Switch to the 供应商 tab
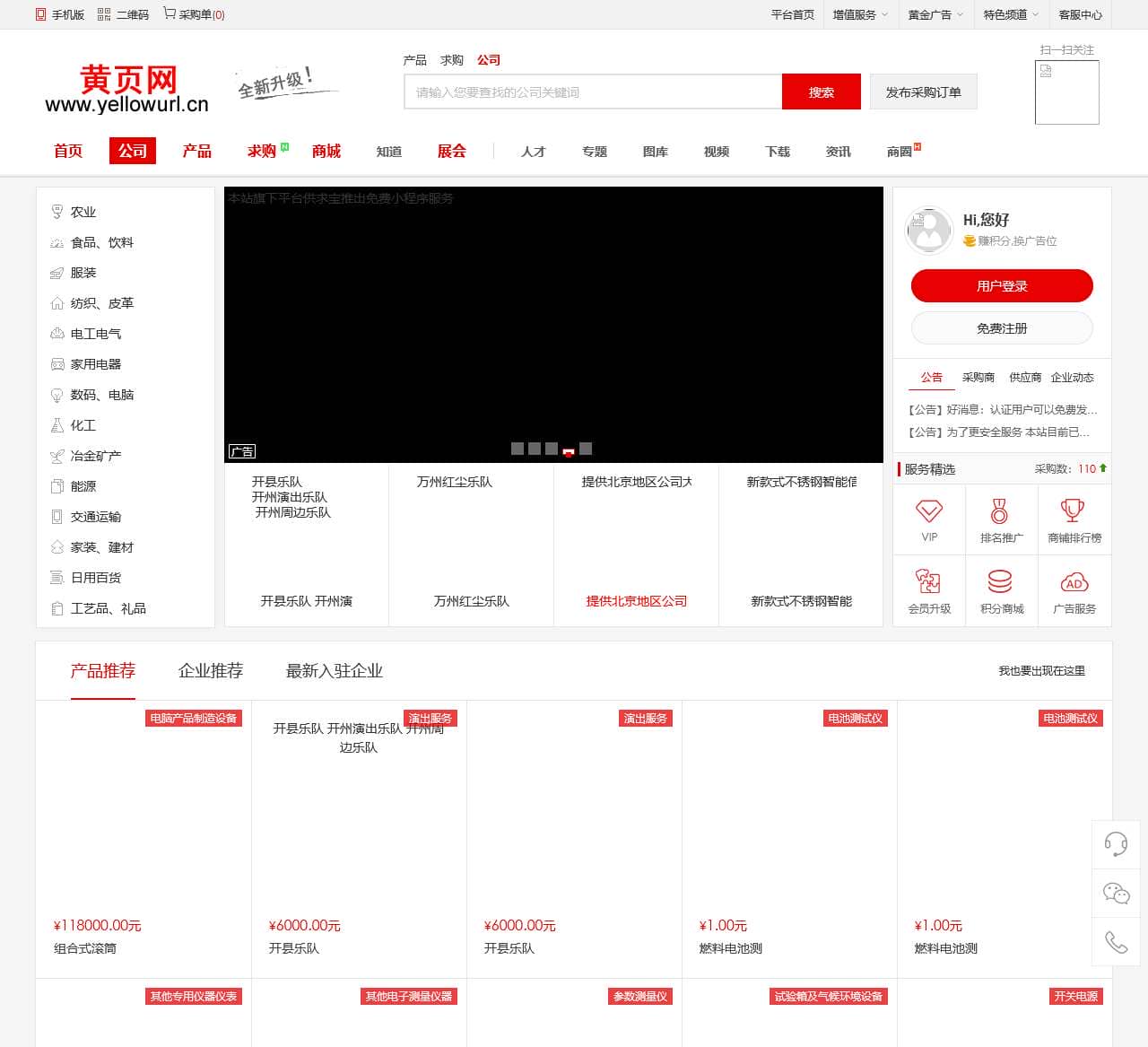Viewport: 1148px width, 1047px height. pyautogui.click(x=1025, y=378)
